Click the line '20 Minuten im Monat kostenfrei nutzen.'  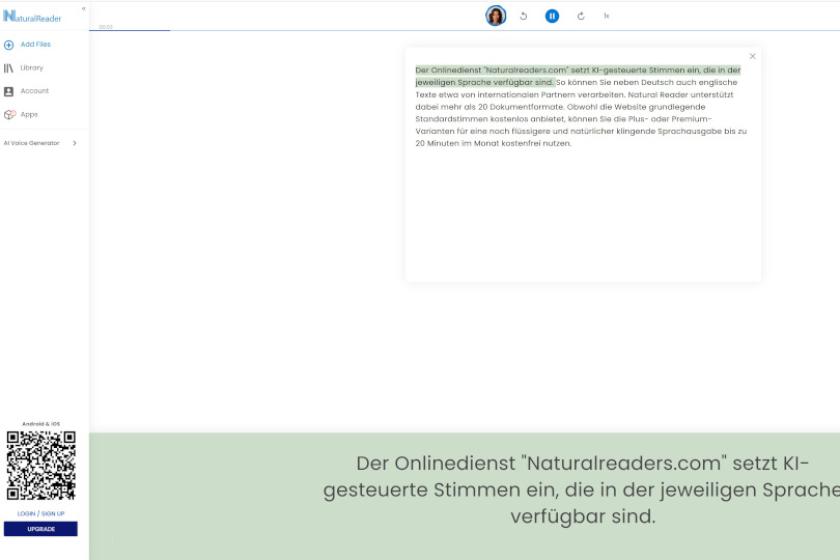(x=493, y=144)
